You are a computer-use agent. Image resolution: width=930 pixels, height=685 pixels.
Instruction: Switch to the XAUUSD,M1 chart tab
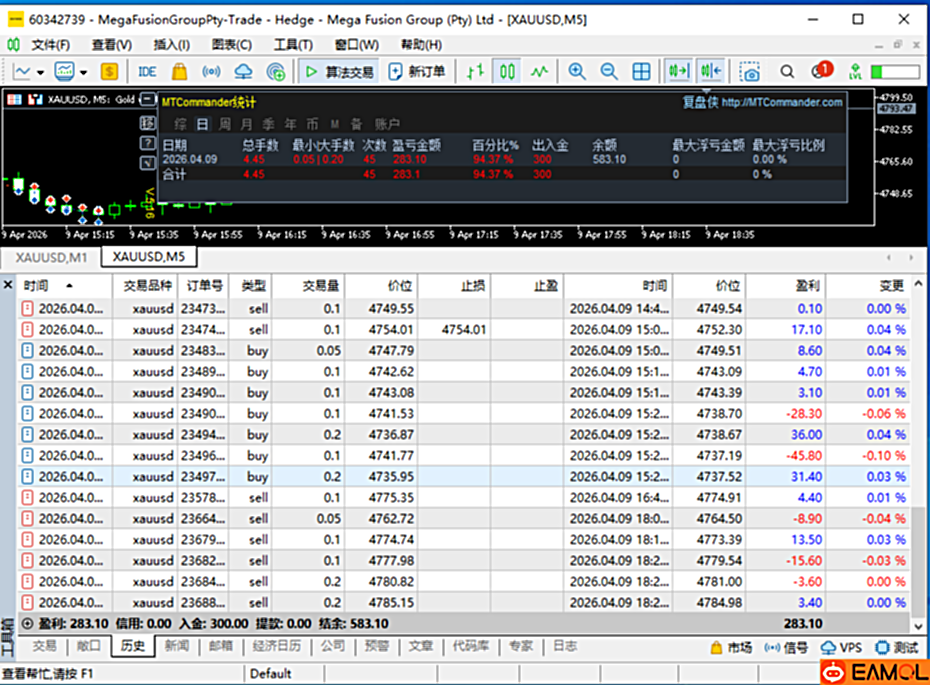[52, 257]
